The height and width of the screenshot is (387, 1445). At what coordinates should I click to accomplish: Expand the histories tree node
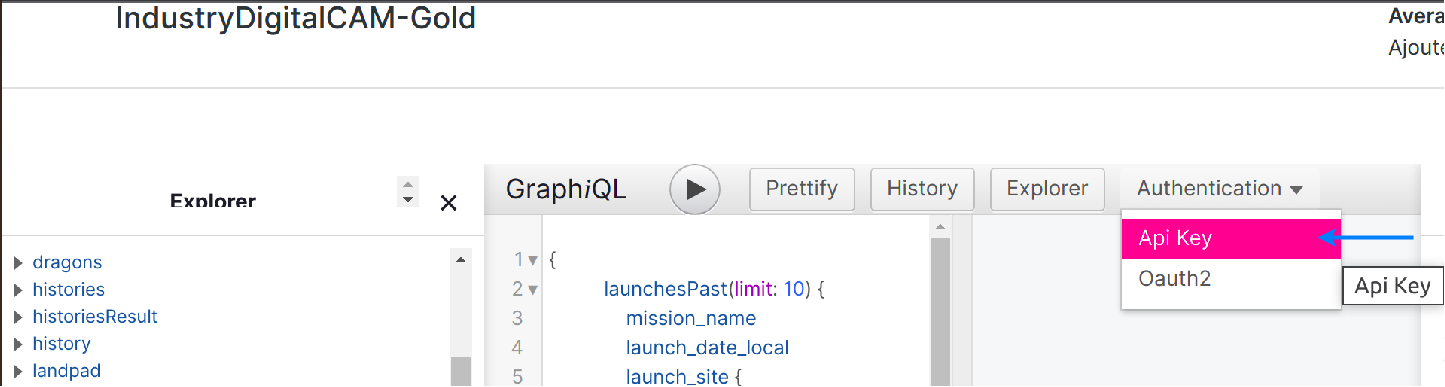pos(18,290)
